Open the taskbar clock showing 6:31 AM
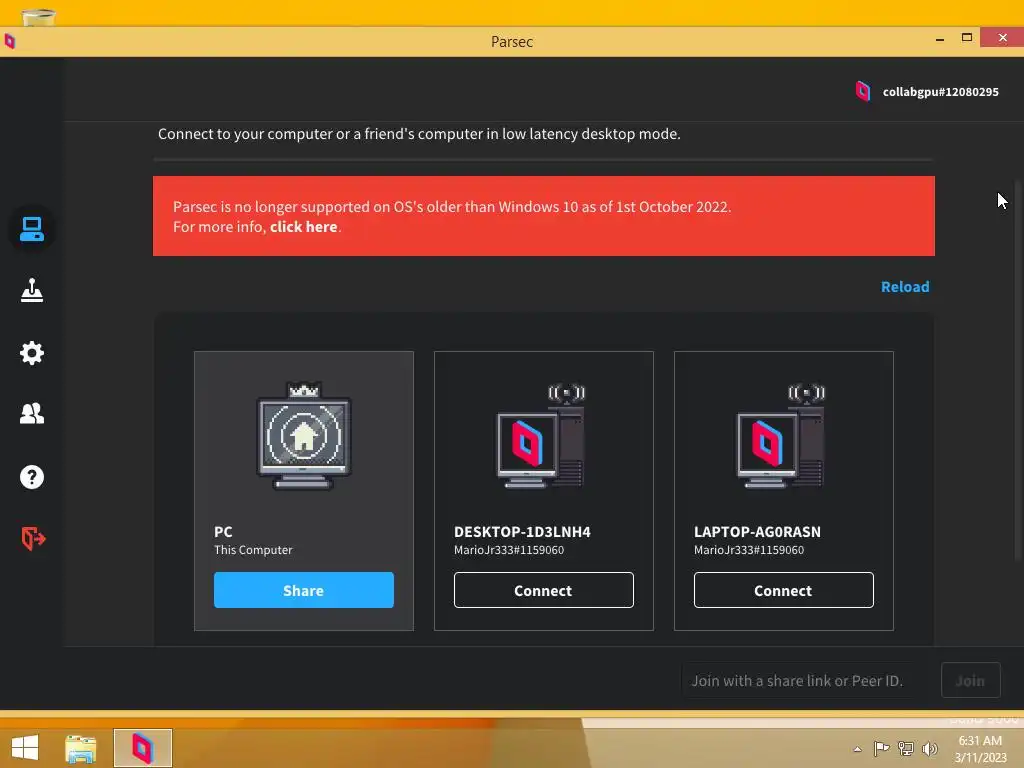This screenshot has height=768, width=1024. click(x=980, y=749)
